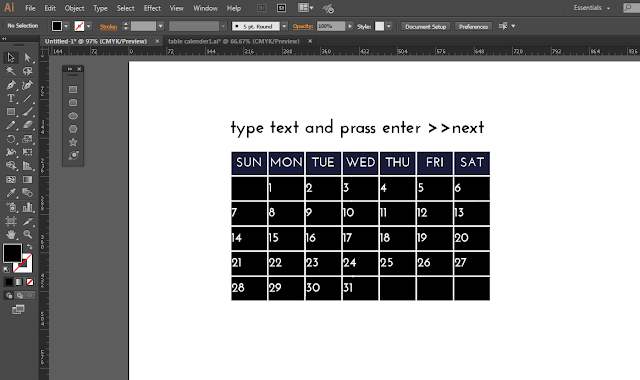Open stroke weight dropdown

click(160, 26)
